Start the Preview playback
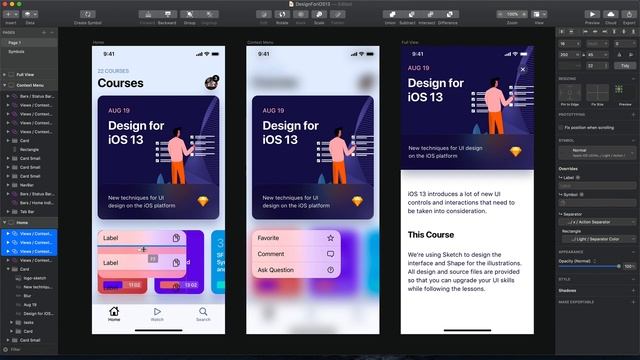Screen dimensions: 640x360 click(x=592, y=14)
